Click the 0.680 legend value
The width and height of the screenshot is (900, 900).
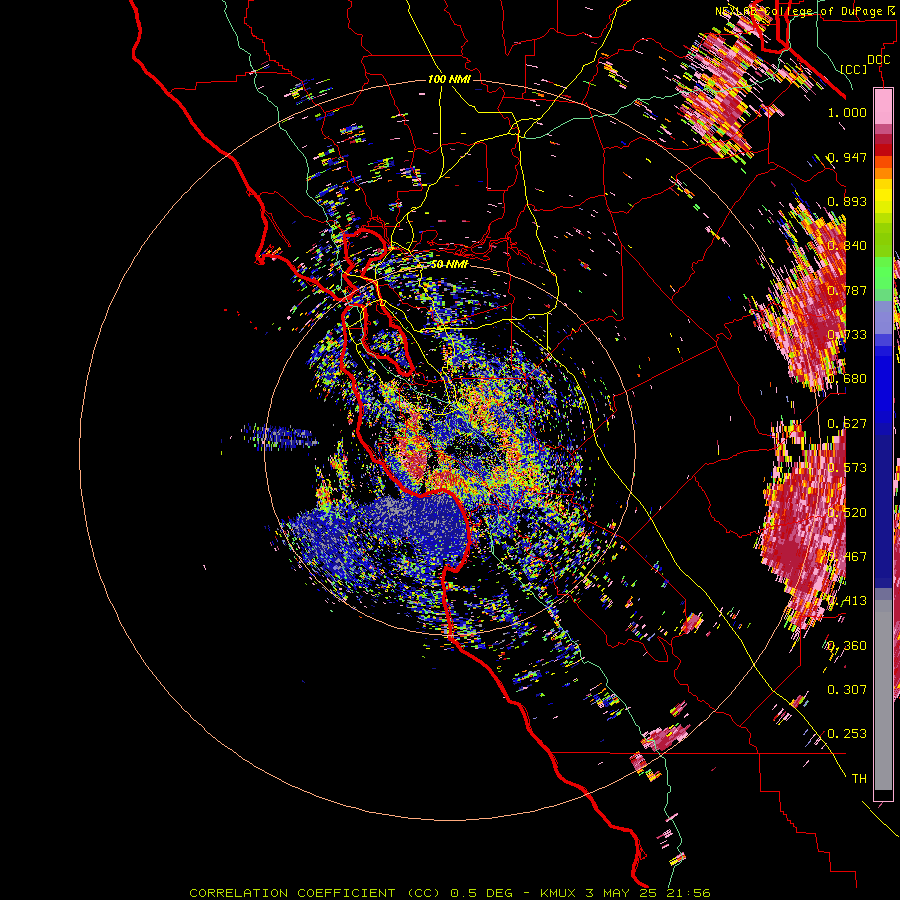click(847, 379)
